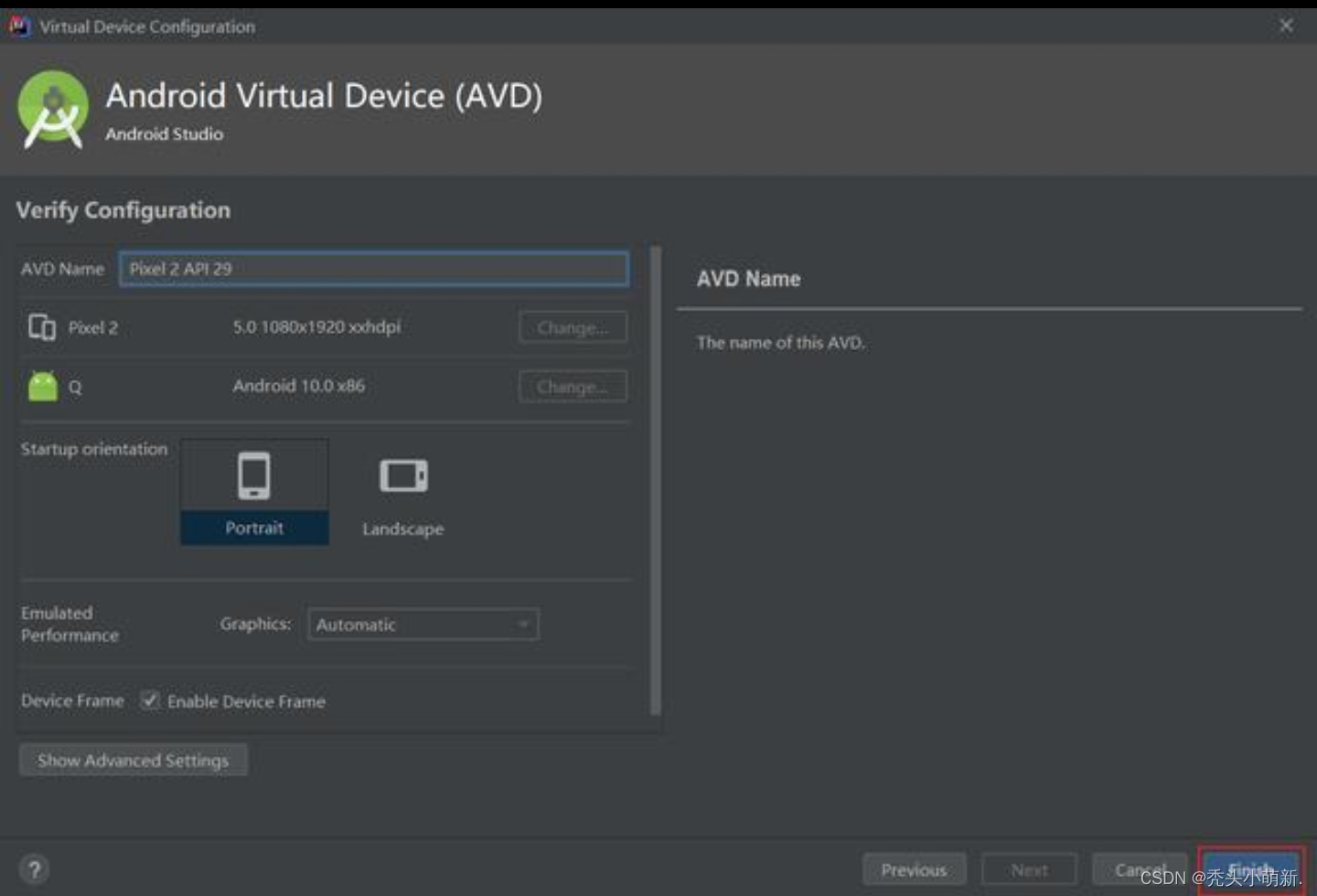Click the 'Pixel 2' device name text
Screen dimensions: 1317x896
point(93,327)
